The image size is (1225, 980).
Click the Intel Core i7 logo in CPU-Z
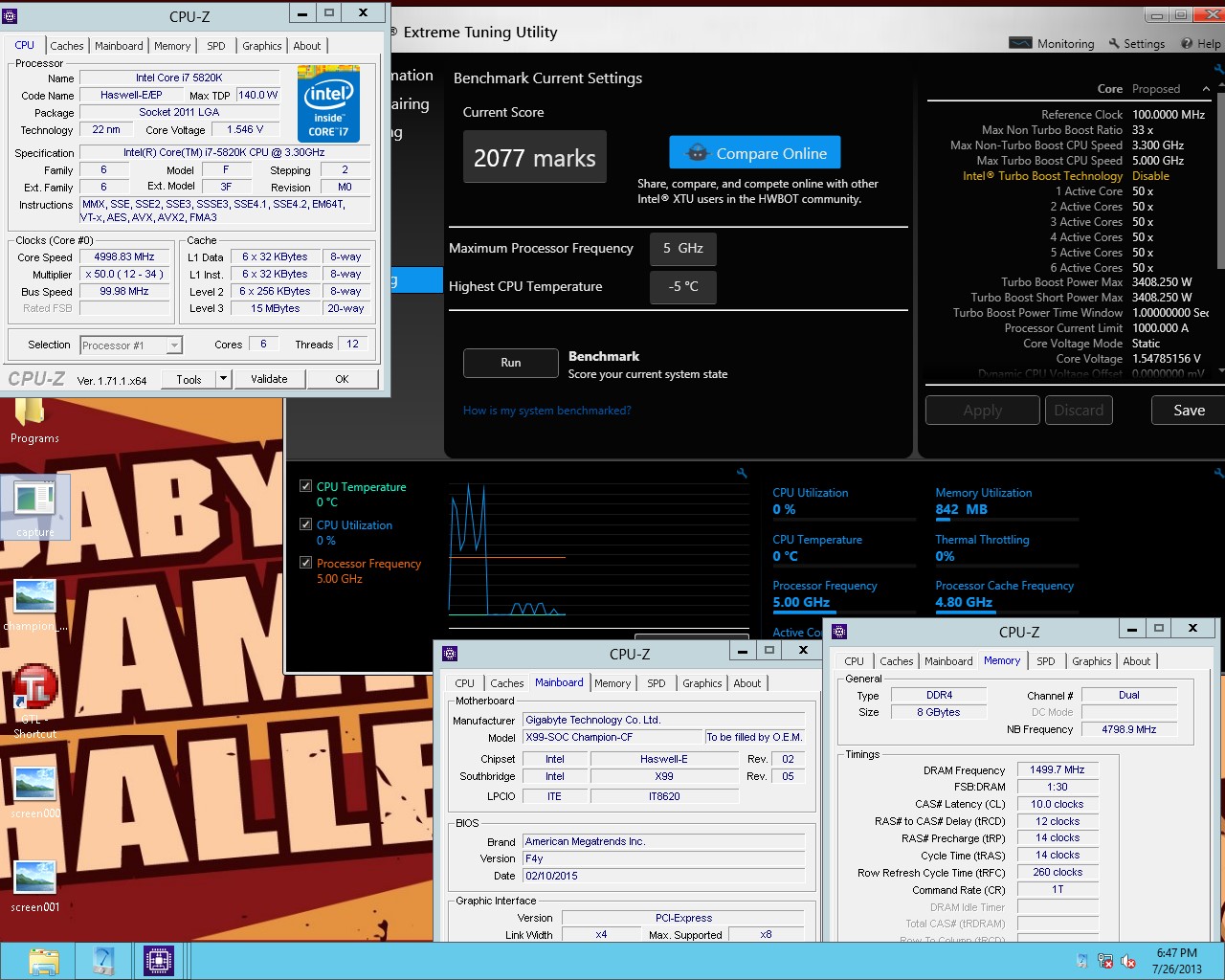(328, 103)
